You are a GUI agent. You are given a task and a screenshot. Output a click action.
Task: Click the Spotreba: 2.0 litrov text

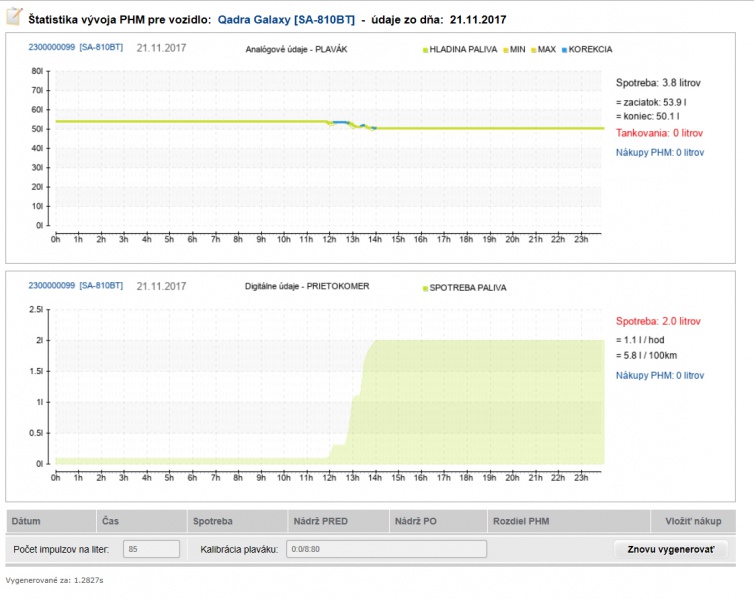coord(658,321)
